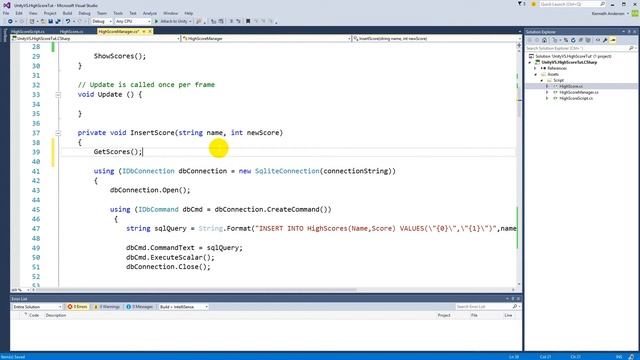Click the Project column header in Error List
Image resolution: width=640 pixels, height=360 pixels.
[444, 315]
